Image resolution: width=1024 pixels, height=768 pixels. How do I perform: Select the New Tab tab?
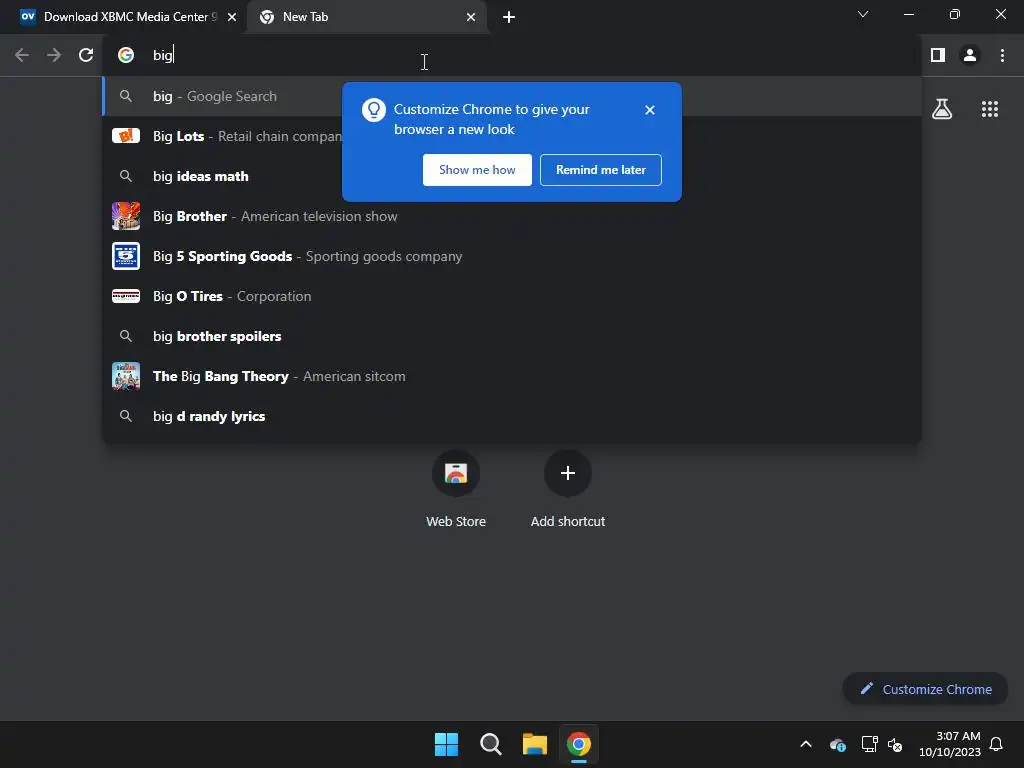tap(368, 17)
